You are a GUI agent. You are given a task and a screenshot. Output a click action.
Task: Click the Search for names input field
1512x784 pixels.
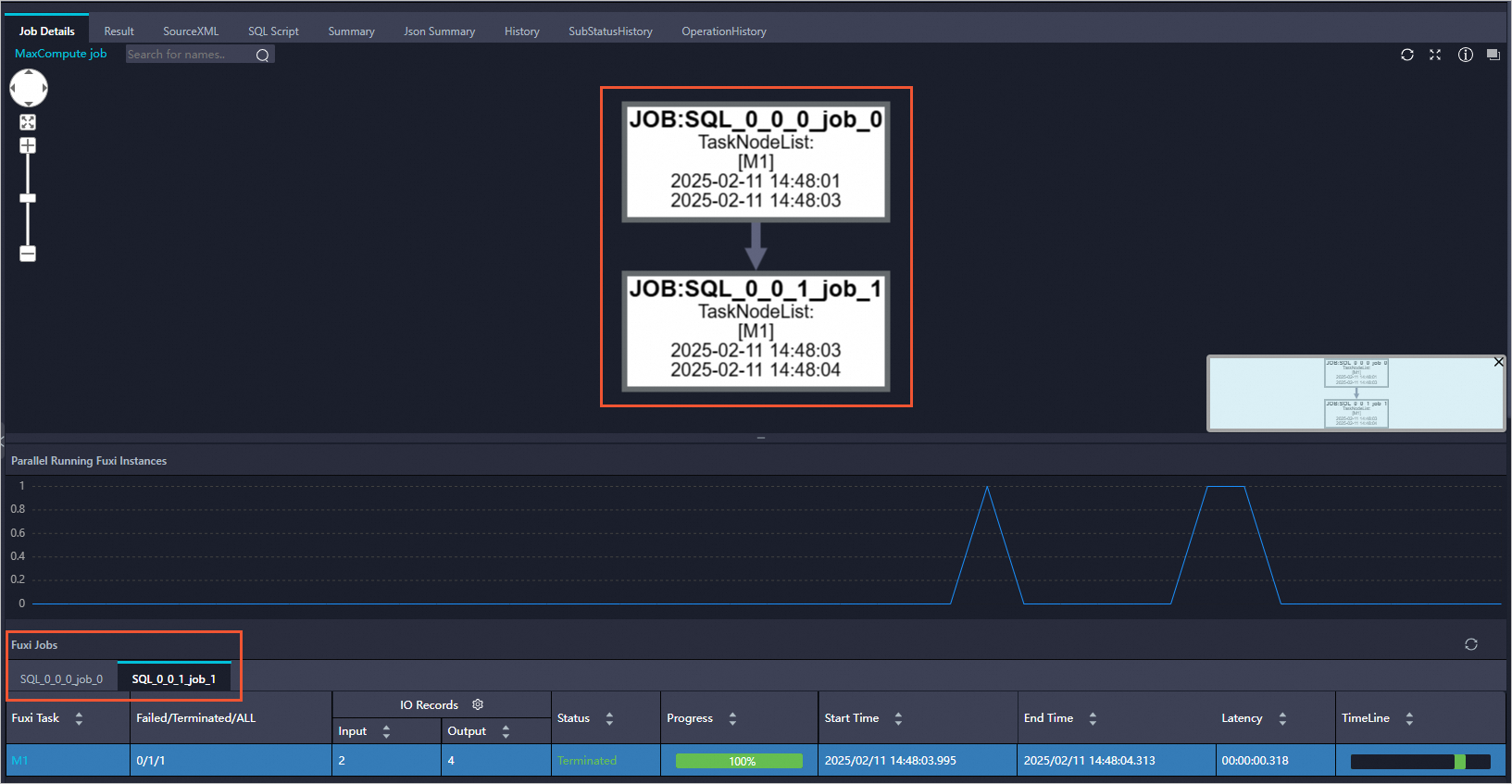(188, 55)
